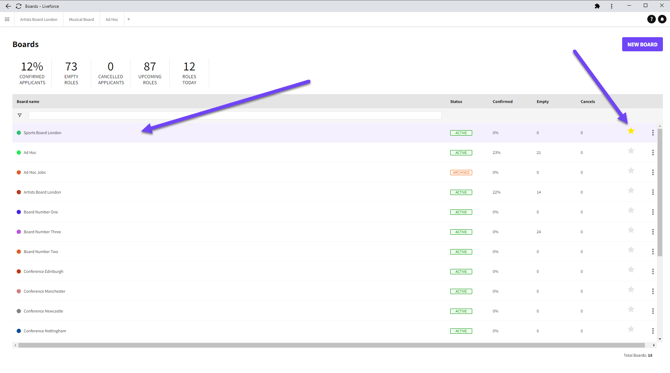Open the options menu for Conference Nottingham
Image resolution: width=670 pixels, height=373 pixels.
(652, 331)
